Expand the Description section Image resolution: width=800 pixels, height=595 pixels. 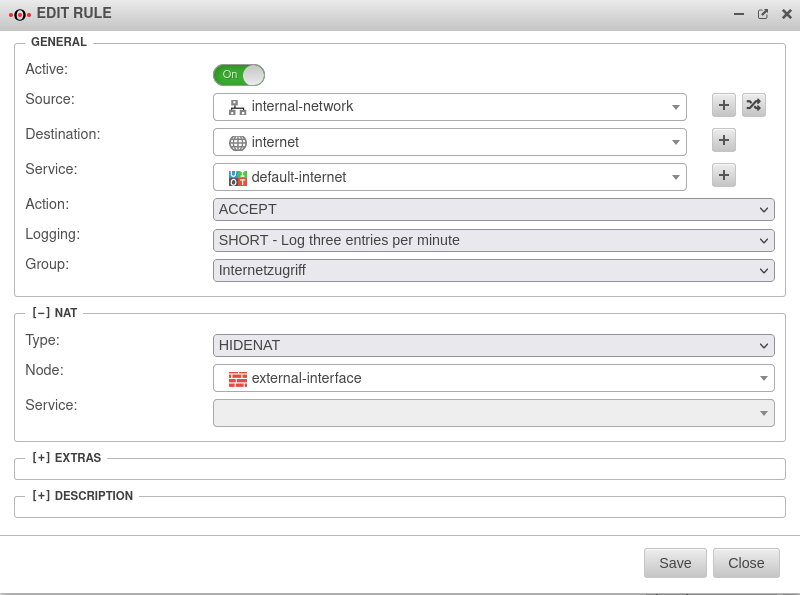pos(41,496)
